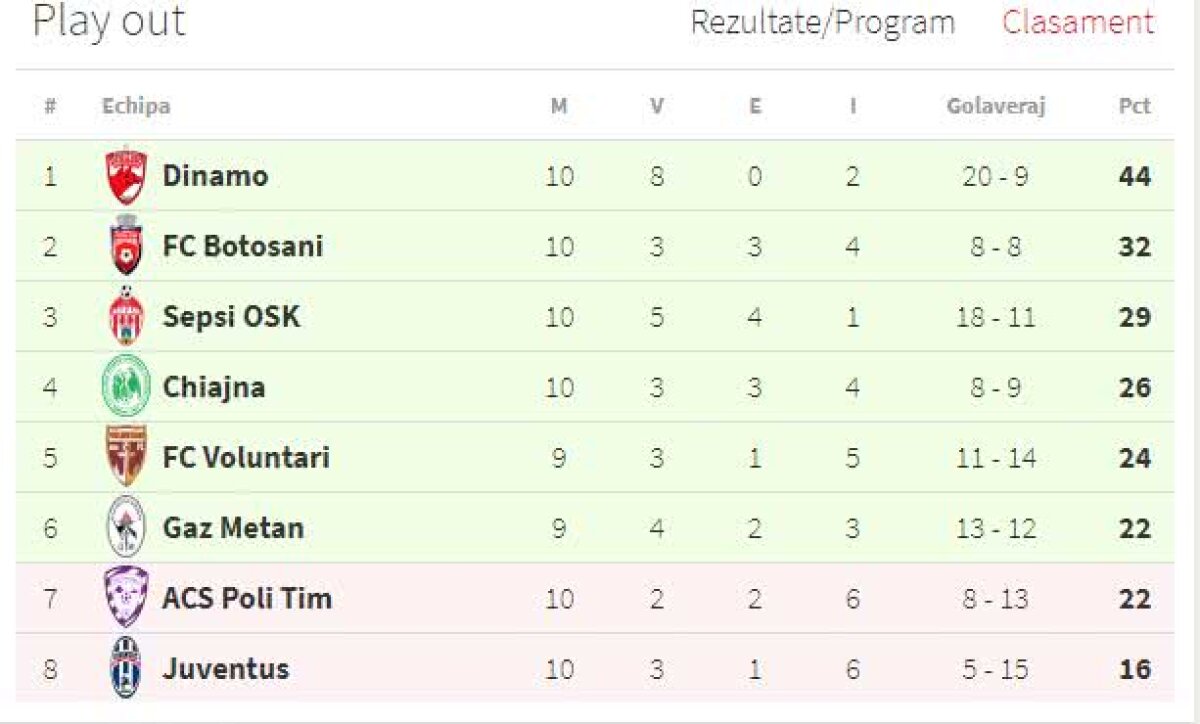Click the Juventus striped team logo
The image size is (1200, 724).
point(127,668)
